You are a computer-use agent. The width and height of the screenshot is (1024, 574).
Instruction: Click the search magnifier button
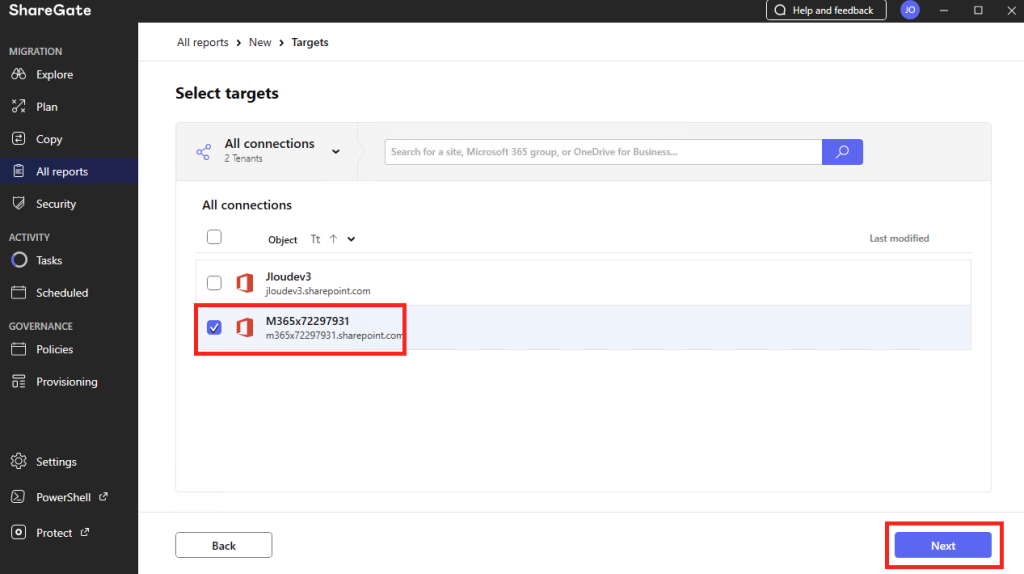(842, 151)
